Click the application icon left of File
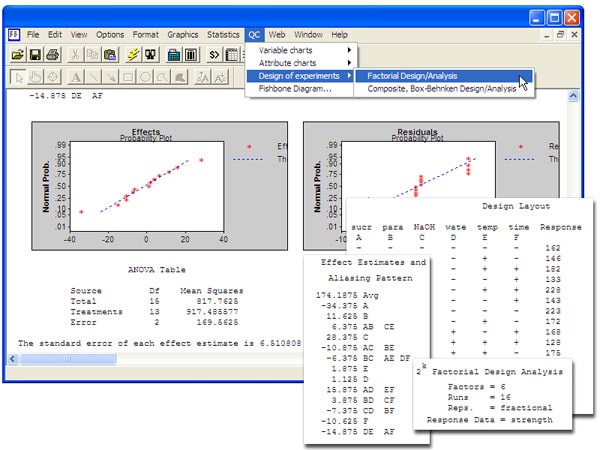This screenshot has height=450, width=600. click(15, 34)
